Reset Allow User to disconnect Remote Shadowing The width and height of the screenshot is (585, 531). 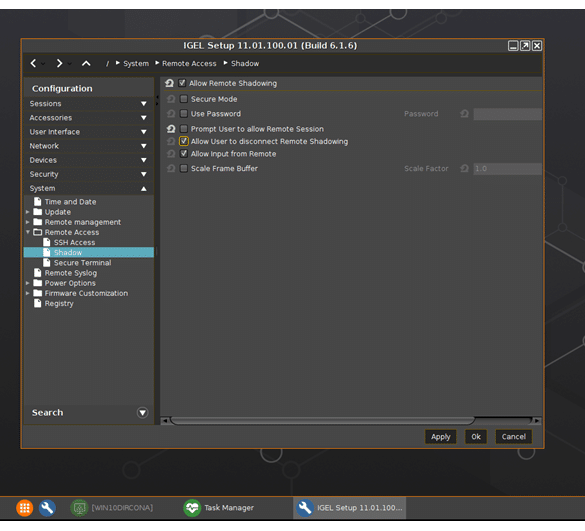coord(171,141)
